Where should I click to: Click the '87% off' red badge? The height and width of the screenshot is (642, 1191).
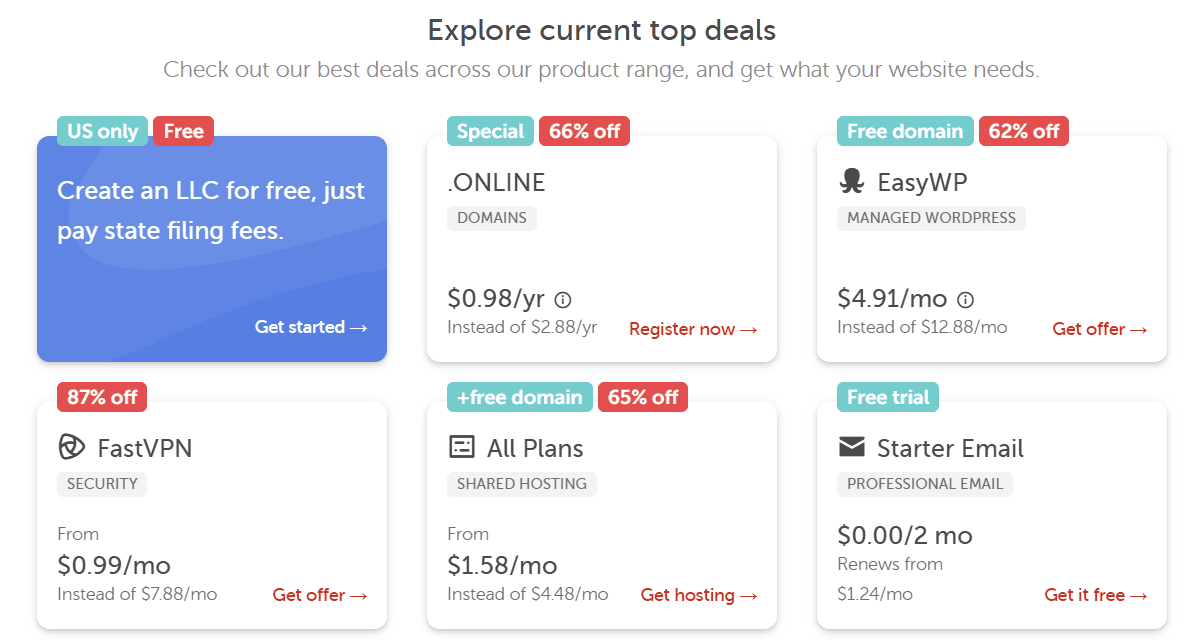point(102,397)
